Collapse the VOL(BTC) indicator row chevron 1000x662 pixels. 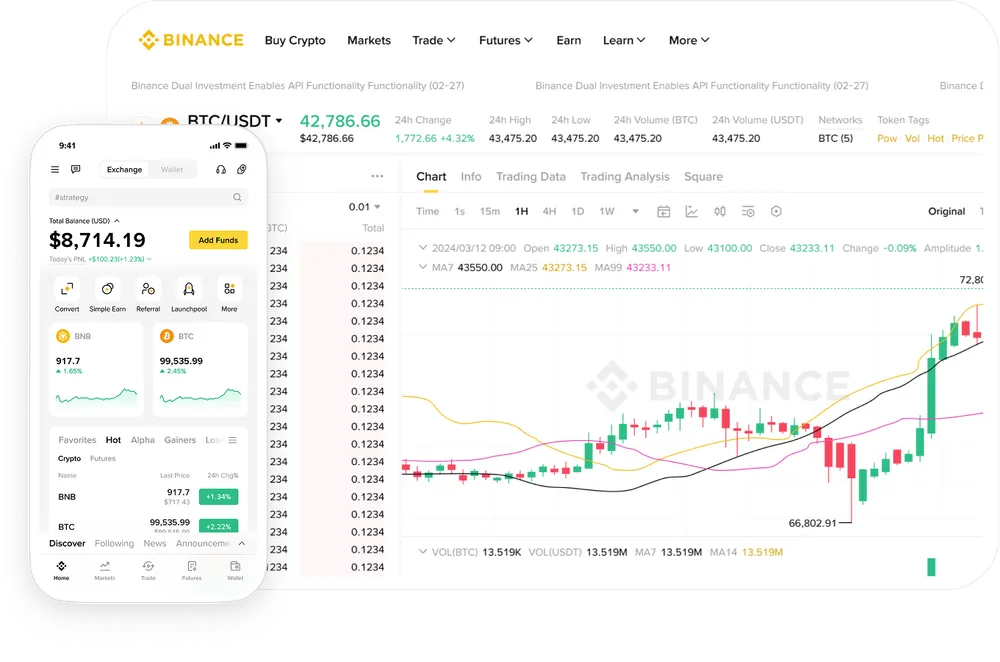coord(422,552)
